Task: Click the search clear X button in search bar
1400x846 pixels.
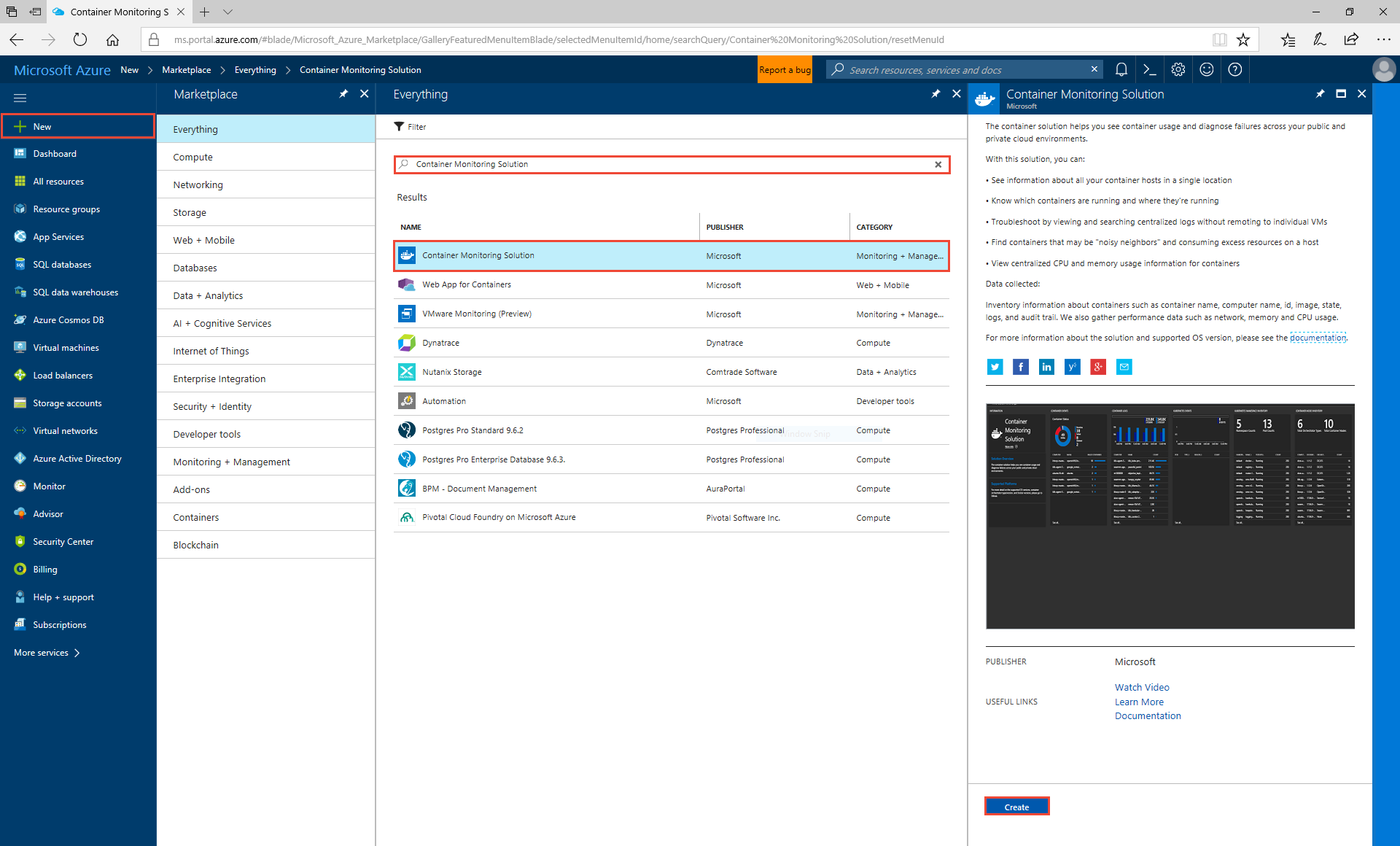Action: 938,164
